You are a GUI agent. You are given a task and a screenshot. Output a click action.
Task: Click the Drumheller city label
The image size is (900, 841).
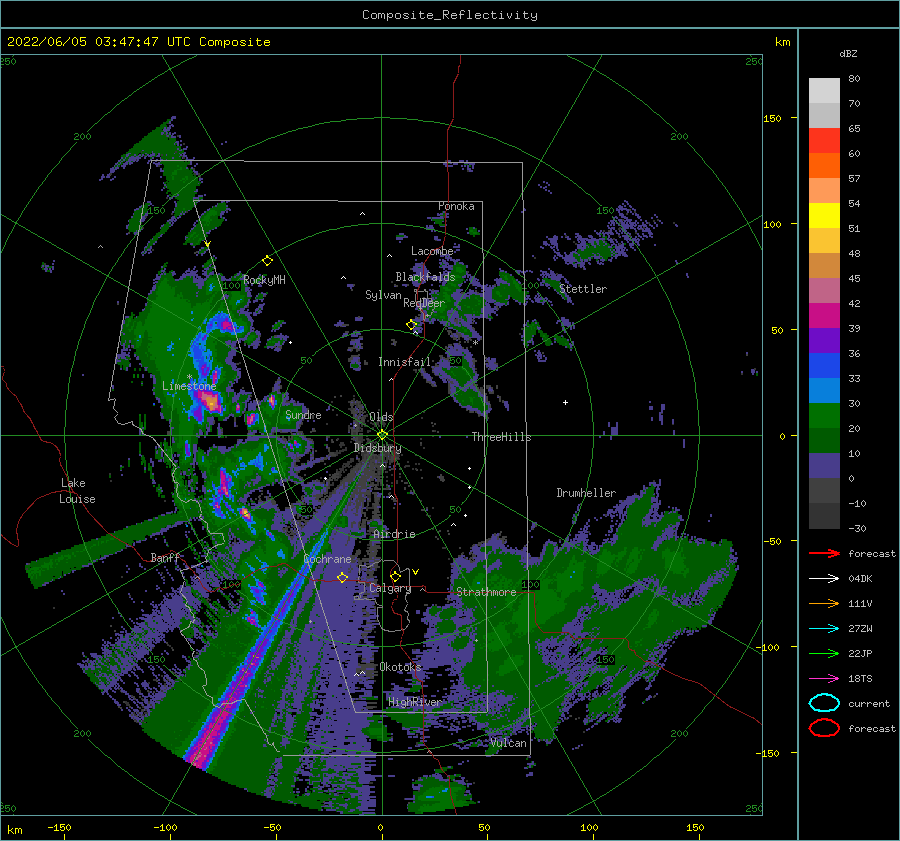click(586, 493)
